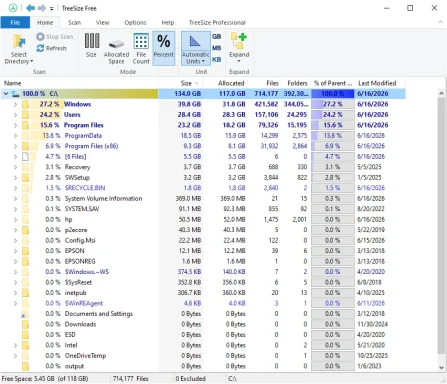
Task: Open the Help ribbon tab
Action: pyautogui.click(x=168, y=22)
